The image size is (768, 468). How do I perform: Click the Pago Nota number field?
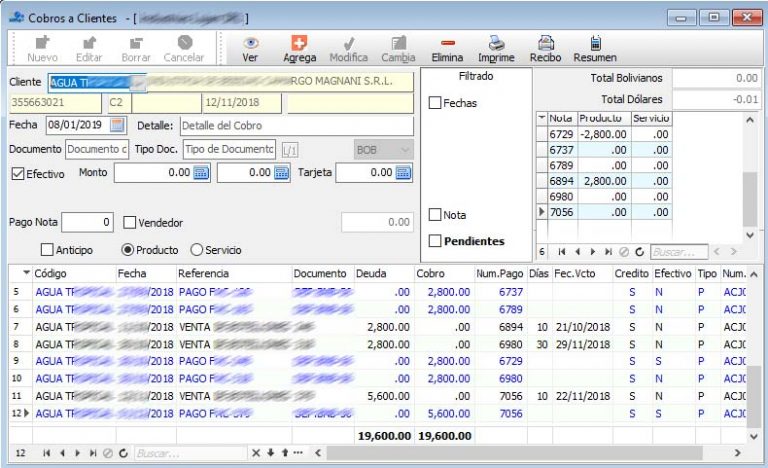(x=87, y=222)
